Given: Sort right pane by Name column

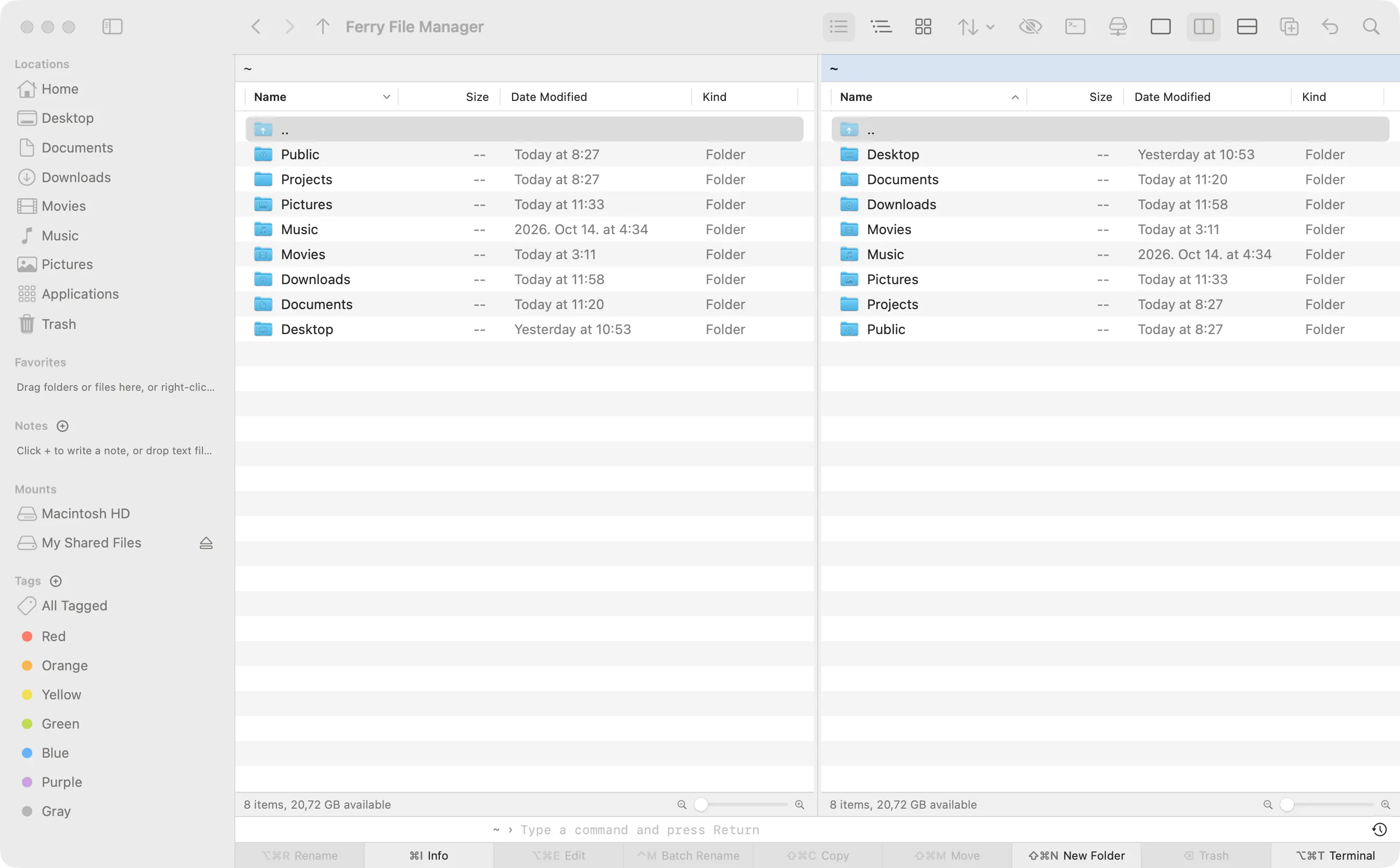Looking at the screenshot, I should click(929, 97).
